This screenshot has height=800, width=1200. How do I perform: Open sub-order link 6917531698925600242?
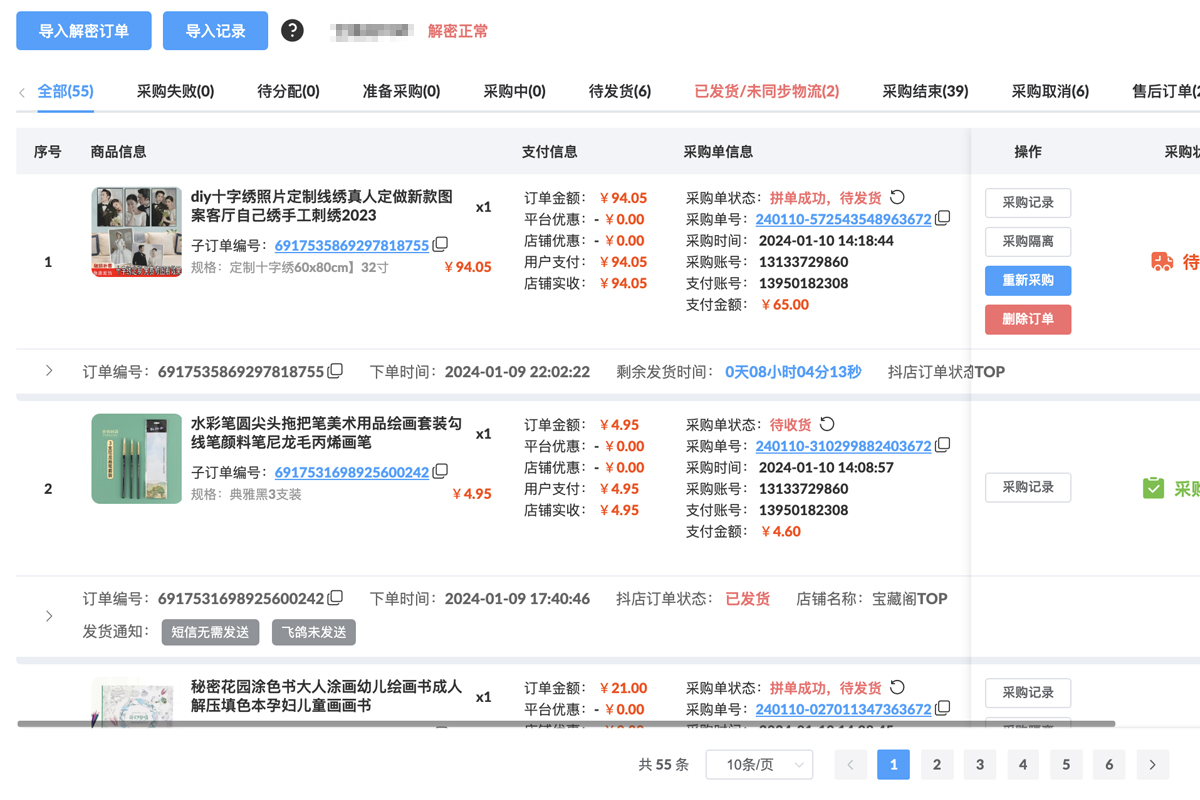[352, 472]
